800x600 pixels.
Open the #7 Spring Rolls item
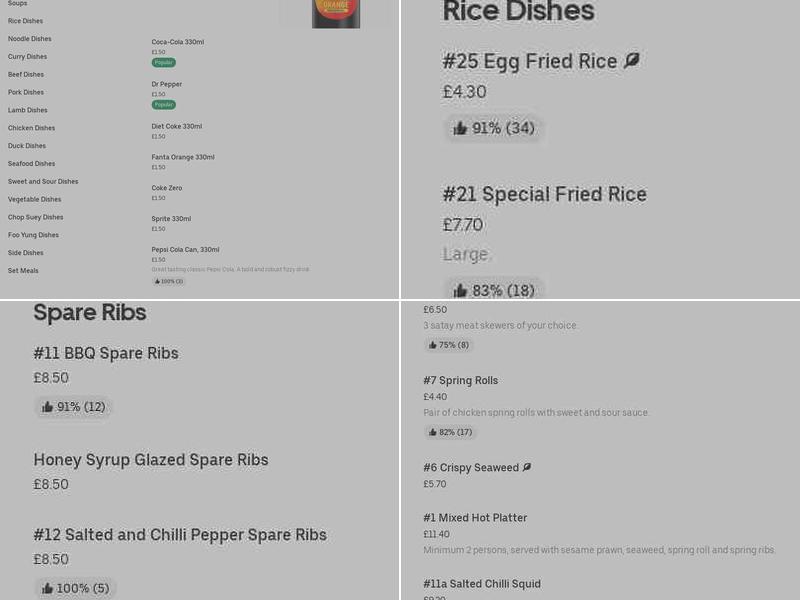pos(460,380)
